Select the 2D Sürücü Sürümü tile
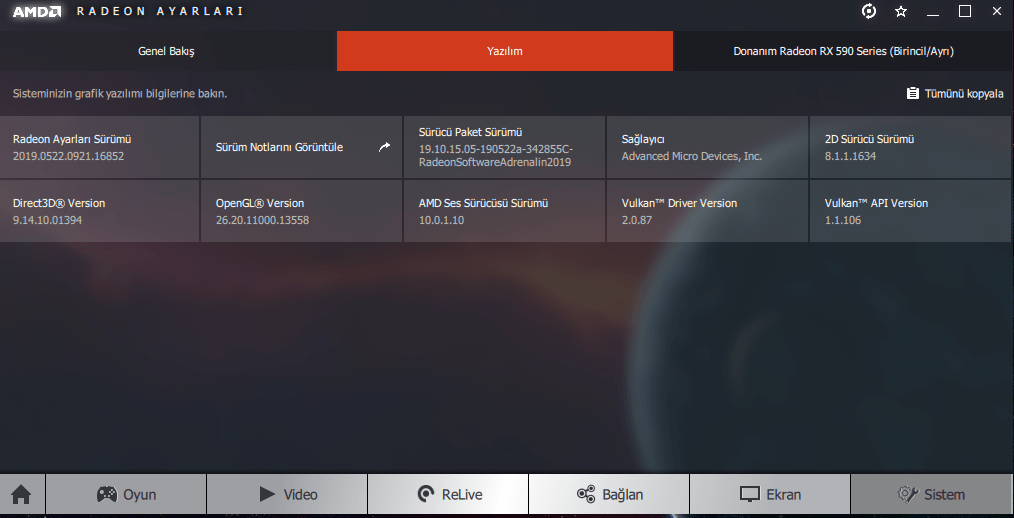This screenshot has width=1014, height=518. coord(910,147)
